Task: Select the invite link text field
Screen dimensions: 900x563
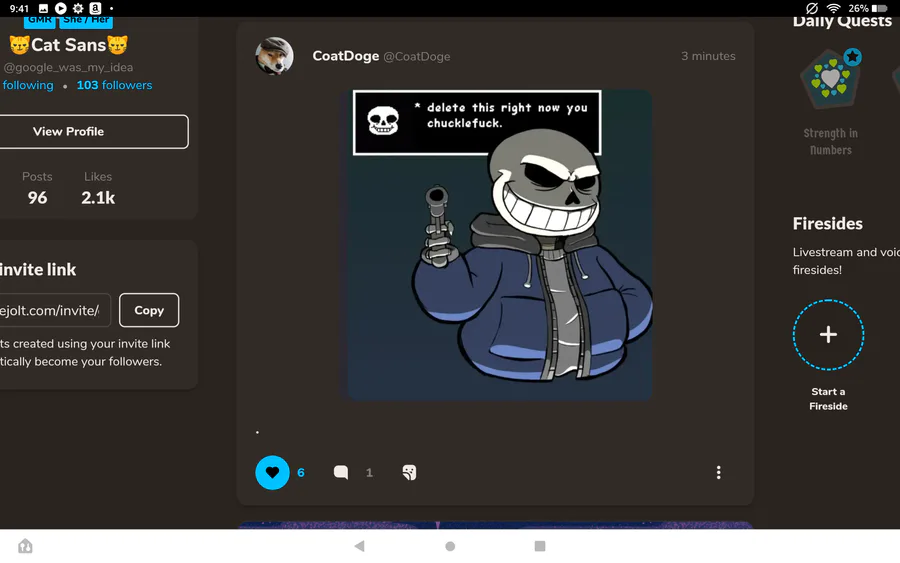Action: 55,310
